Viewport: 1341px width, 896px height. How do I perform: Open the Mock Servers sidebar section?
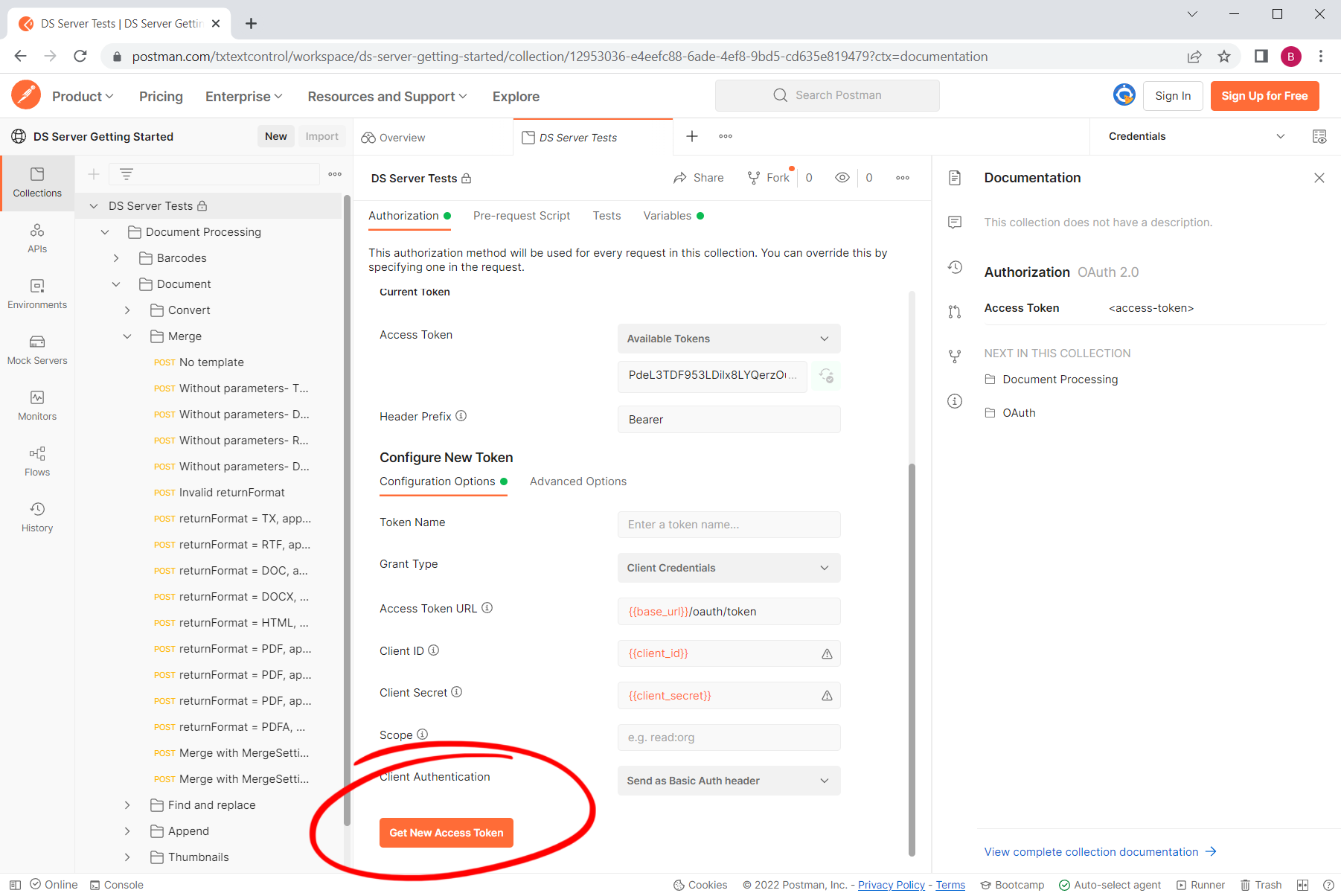click(x=37, y=351)
